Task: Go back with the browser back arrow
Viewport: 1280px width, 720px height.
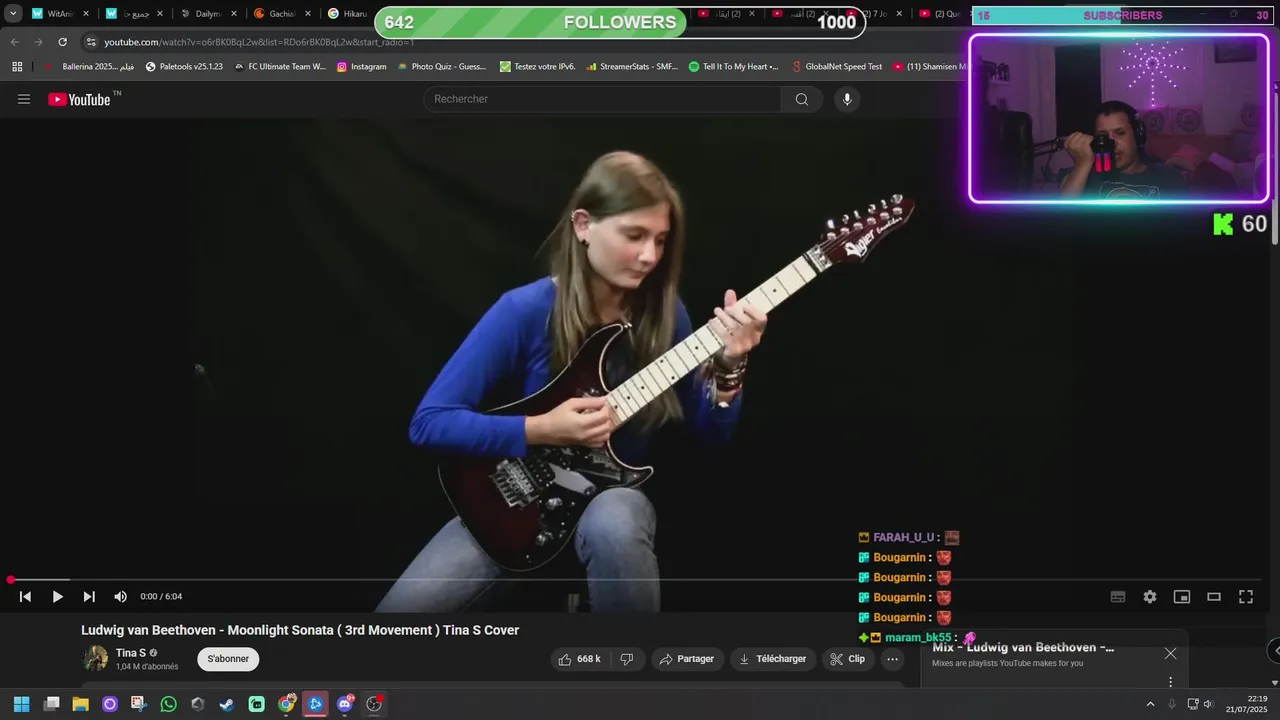Action: click(x=14, y=42)
